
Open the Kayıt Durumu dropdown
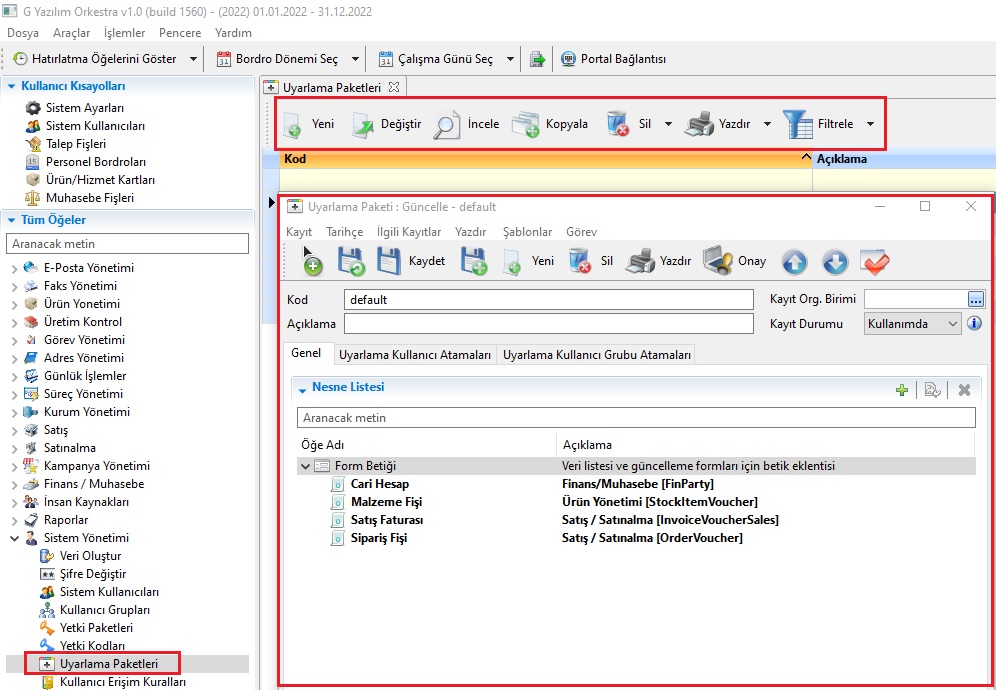(952, 324)
